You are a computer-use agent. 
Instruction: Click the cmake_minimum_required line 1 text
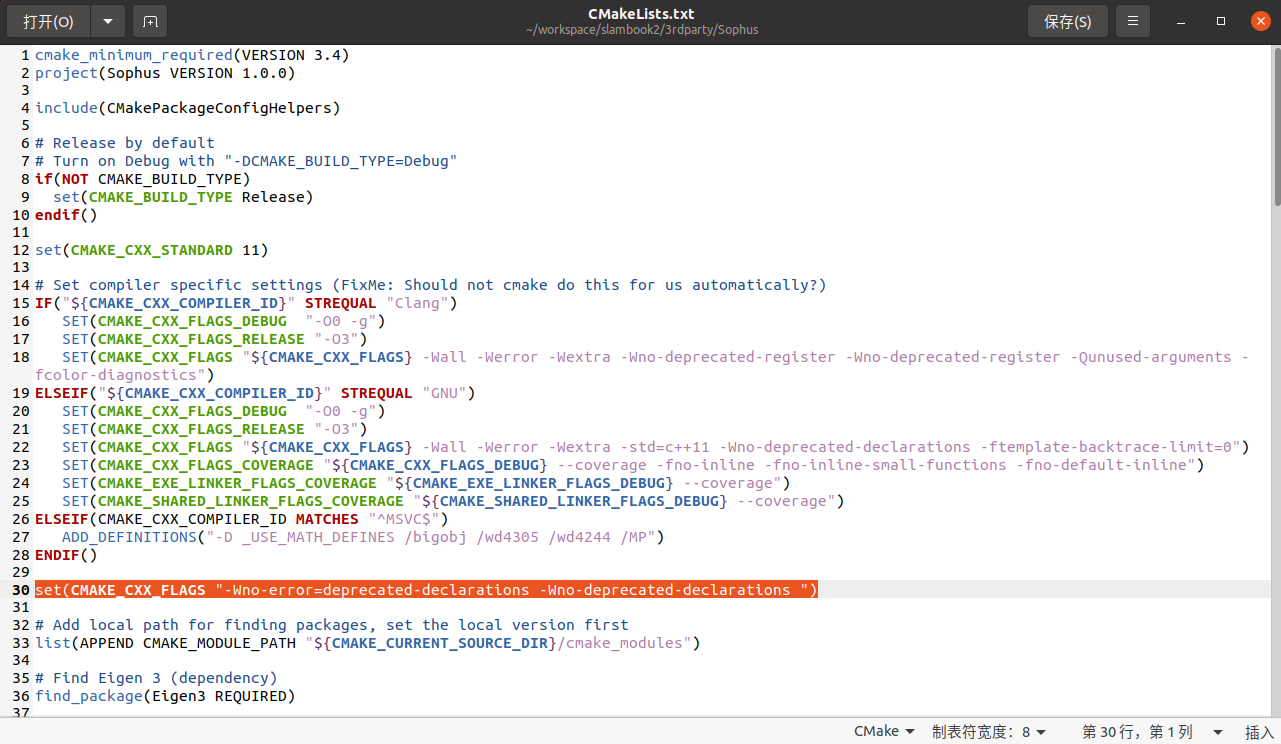click(x=192, y=55)
